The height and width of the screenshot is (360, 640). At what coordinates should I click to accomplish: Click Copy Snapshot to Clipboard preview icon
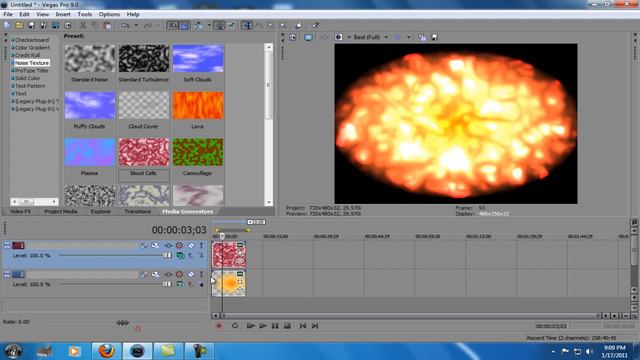tap(422, 37)
